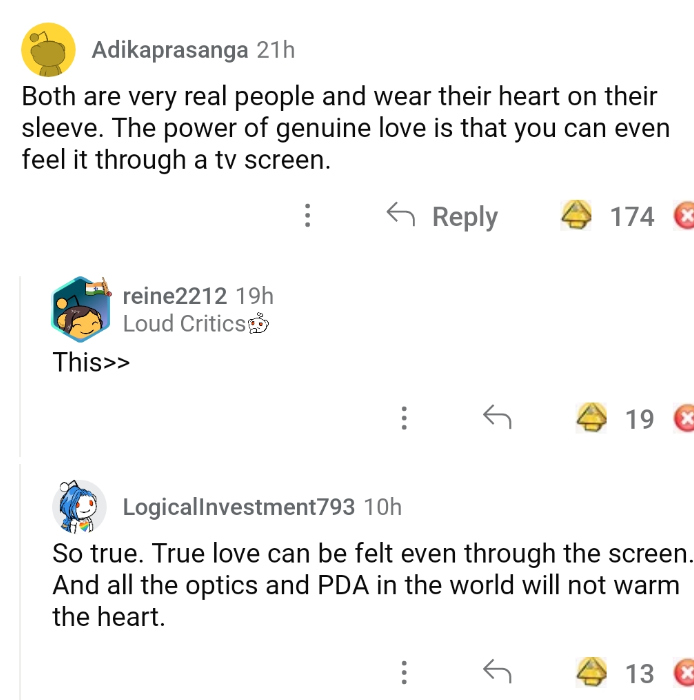Screen dimensions: 694x700
Task: Visit the Adikaprasanga username link
Action: [170, 49]
